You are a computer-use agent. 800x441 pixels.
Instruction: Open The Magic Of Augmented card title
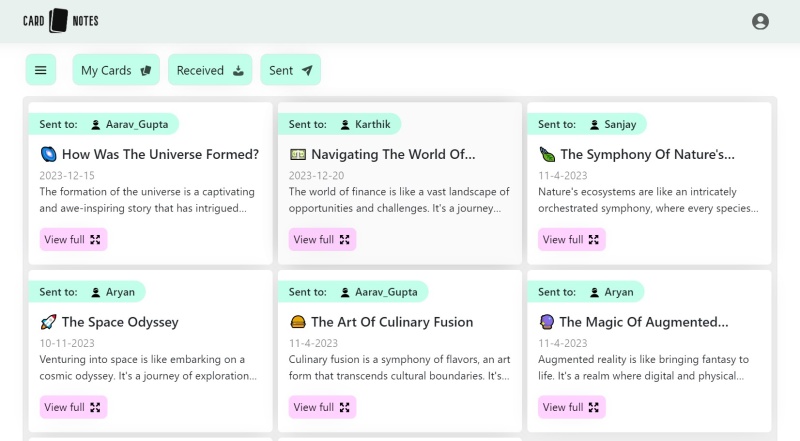[x=643, y=322]
